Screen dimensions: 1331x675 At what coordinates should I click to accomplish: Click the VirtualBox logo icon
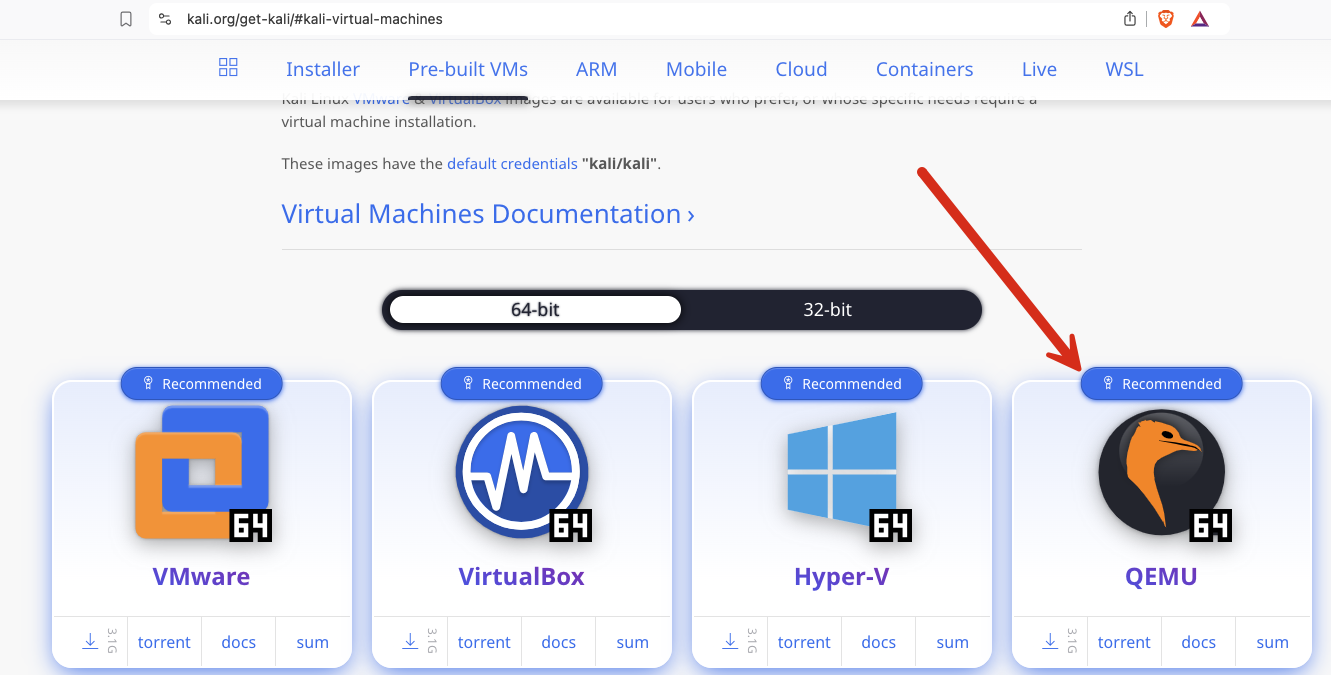click(x=521, y=470)
